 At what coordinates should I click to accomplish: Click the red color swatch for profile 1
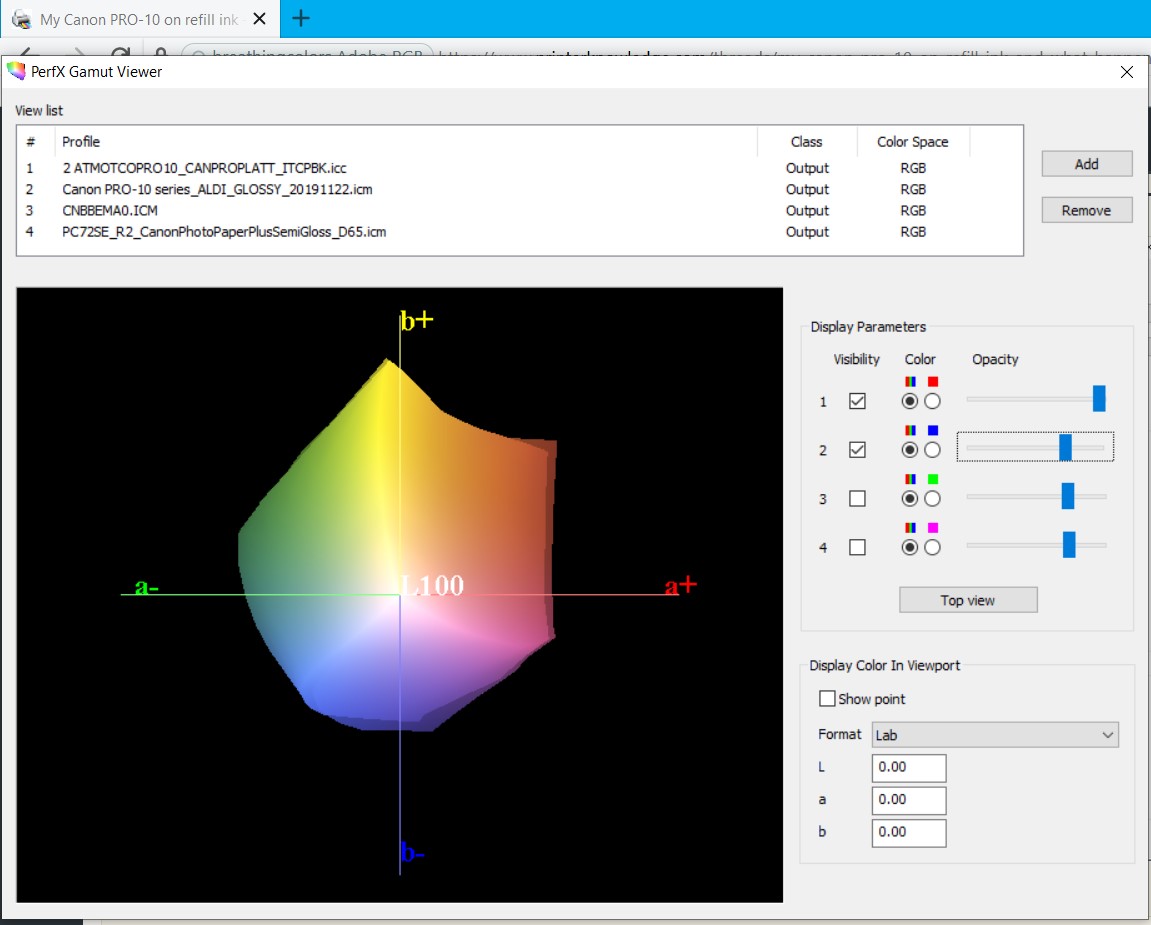click(x=933, y=382)
